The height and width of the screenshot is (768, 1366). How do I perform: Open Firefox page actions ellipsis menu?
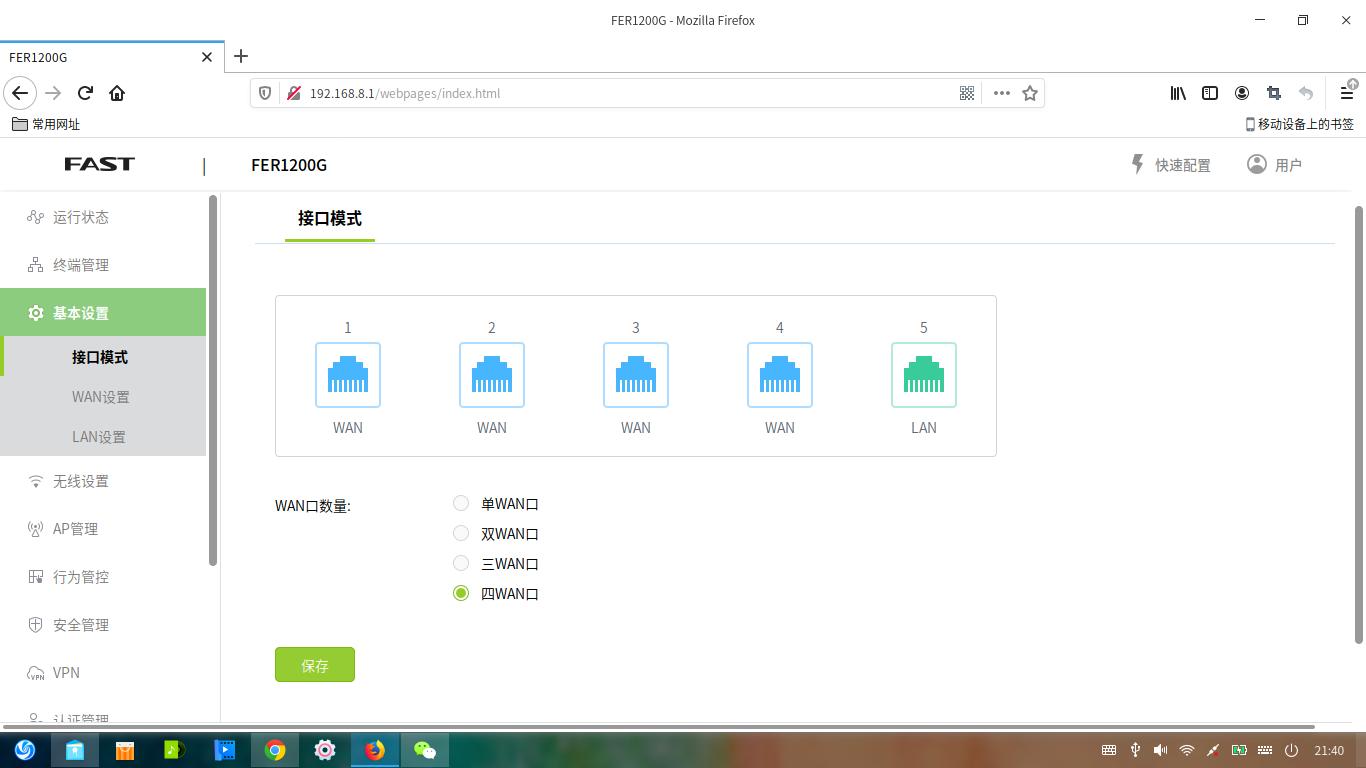(x=1001, y=93)
